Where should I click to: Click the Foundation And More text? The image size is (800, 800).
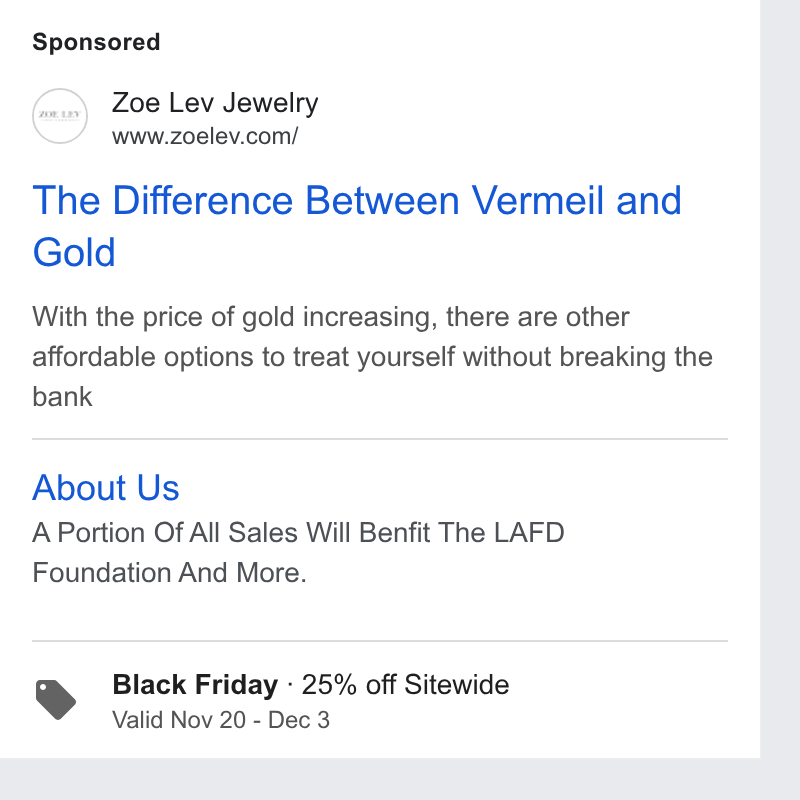pyautogui.click(x=169, y=573)
